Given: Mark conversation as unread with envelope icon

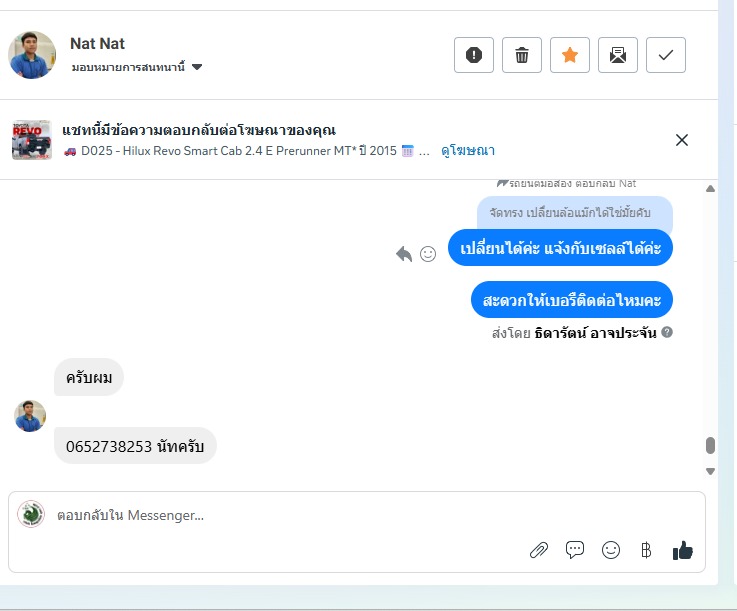Looking at the screenshot, I should (x=618, y=55).
